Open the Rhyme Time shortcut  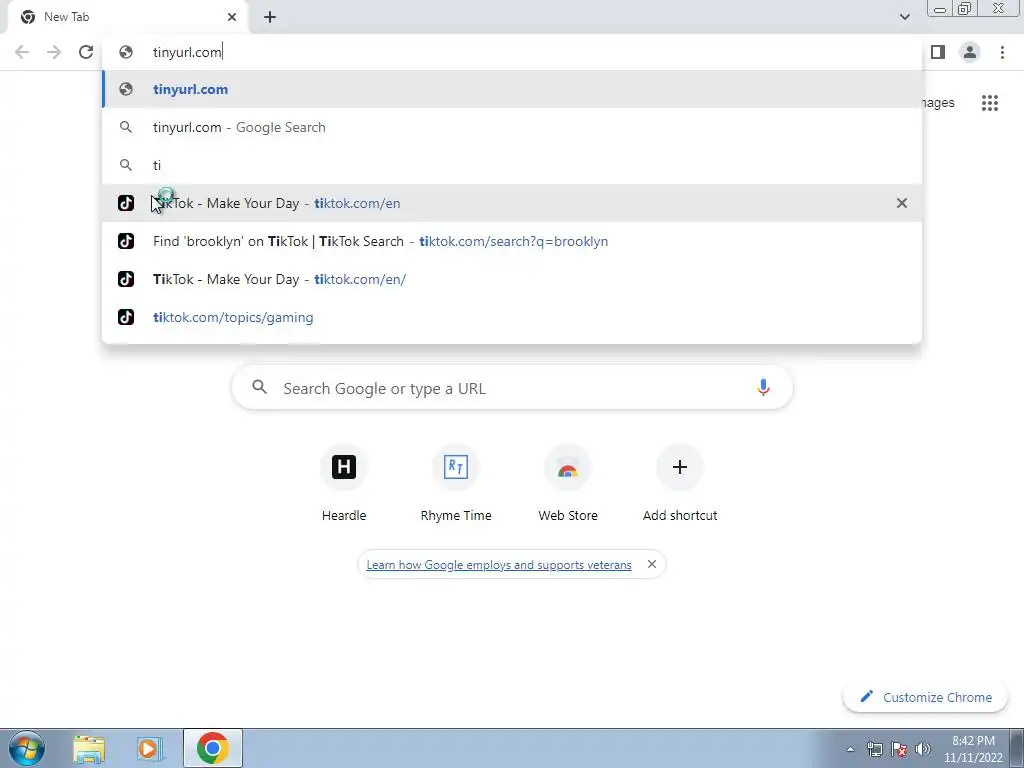[x=456, y=485]
